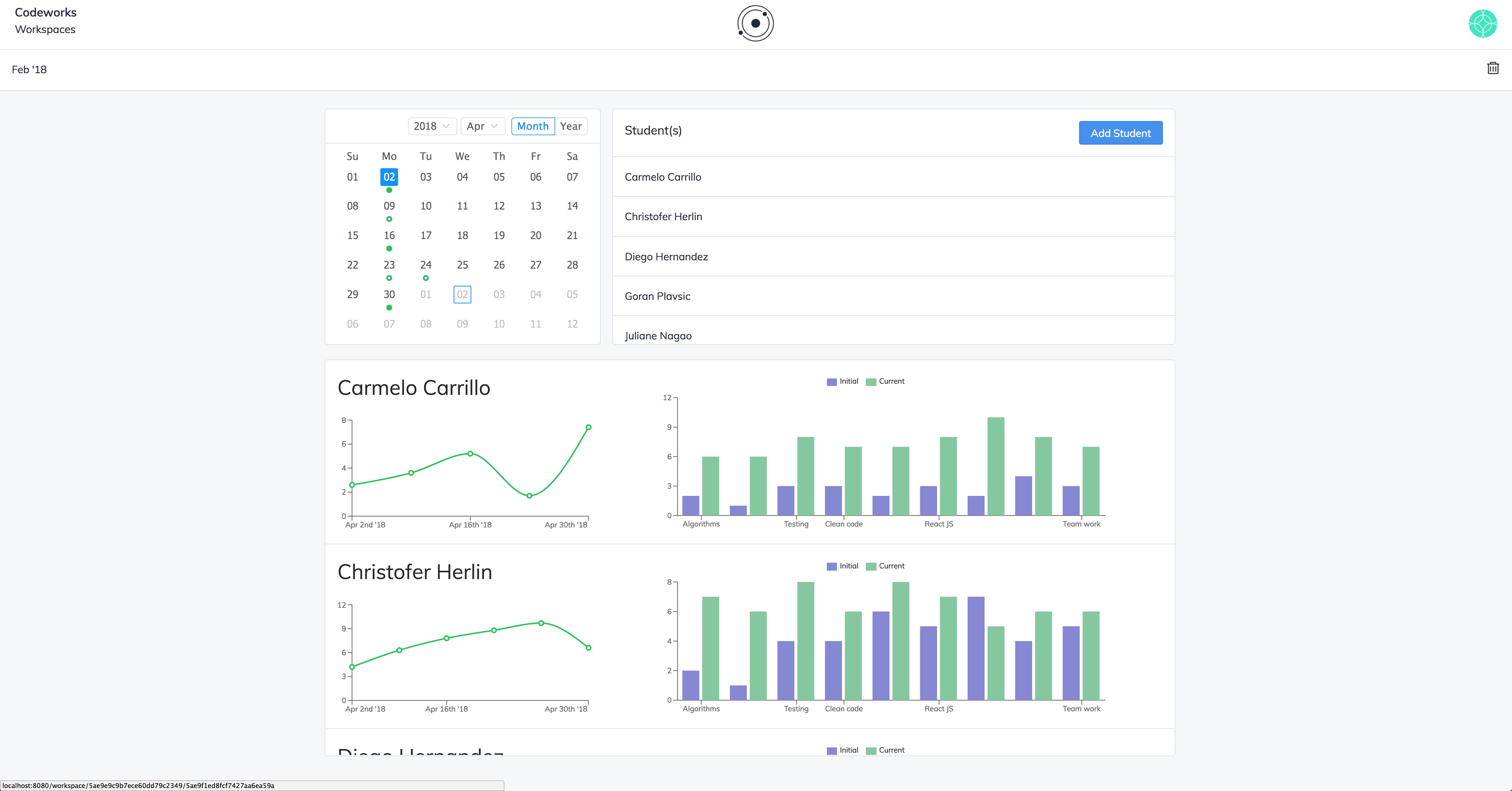Screen dimensions: 1512x791
Task: Click the trash delete workspace icon
Action: pyautogui.click(x=1493, y=68)
